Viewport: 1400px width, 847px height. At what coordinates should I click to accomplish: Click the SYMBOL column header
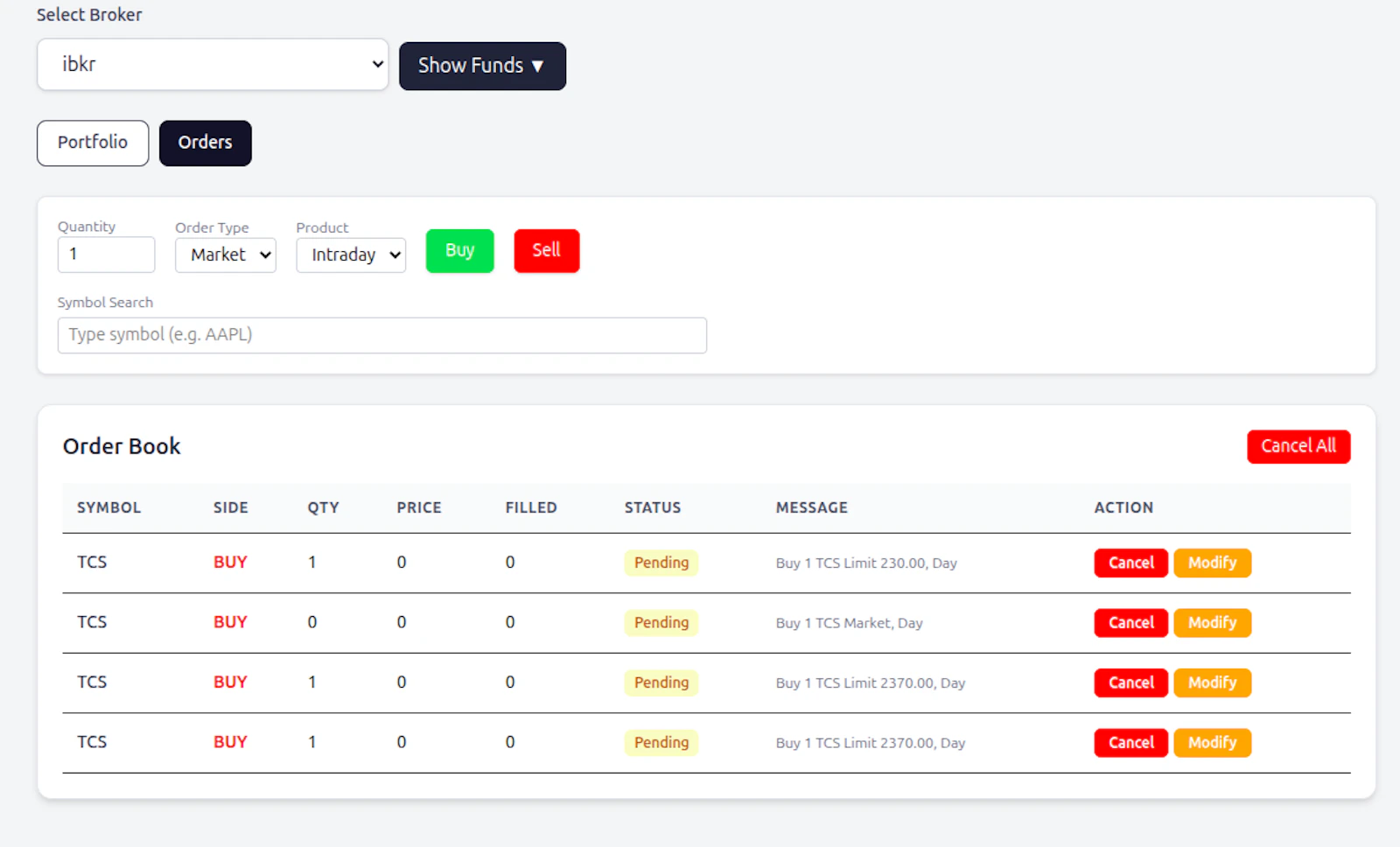[x=108, y=507]
